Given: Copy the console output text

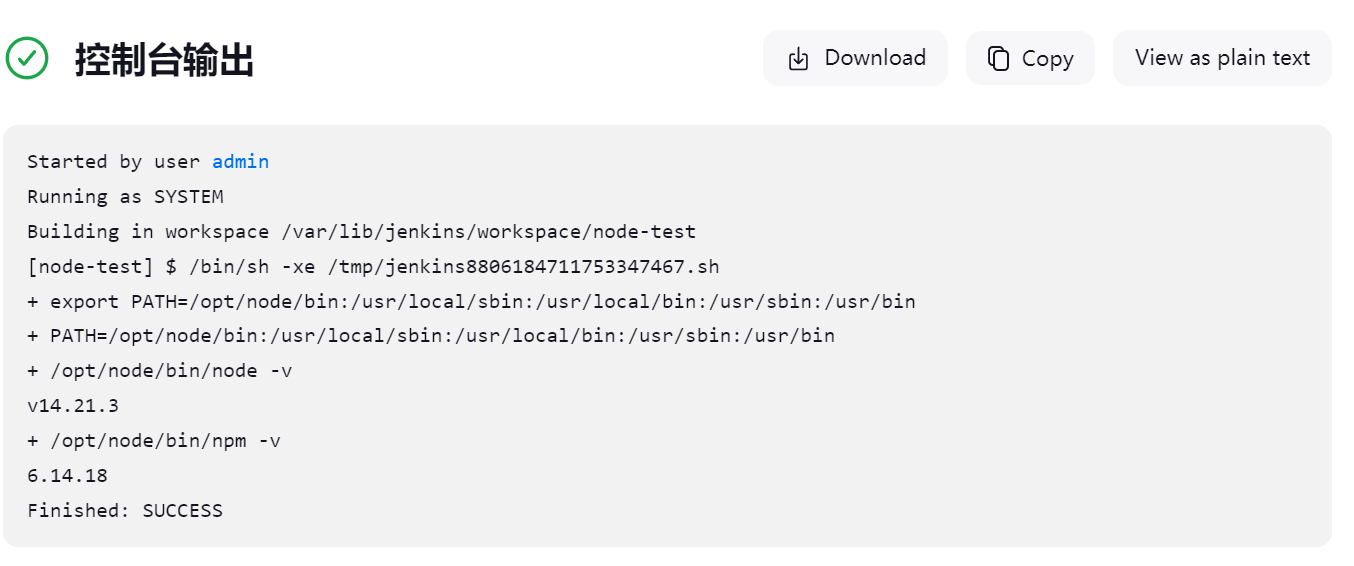Looking at the screenshot, I should pos(1030,58).
